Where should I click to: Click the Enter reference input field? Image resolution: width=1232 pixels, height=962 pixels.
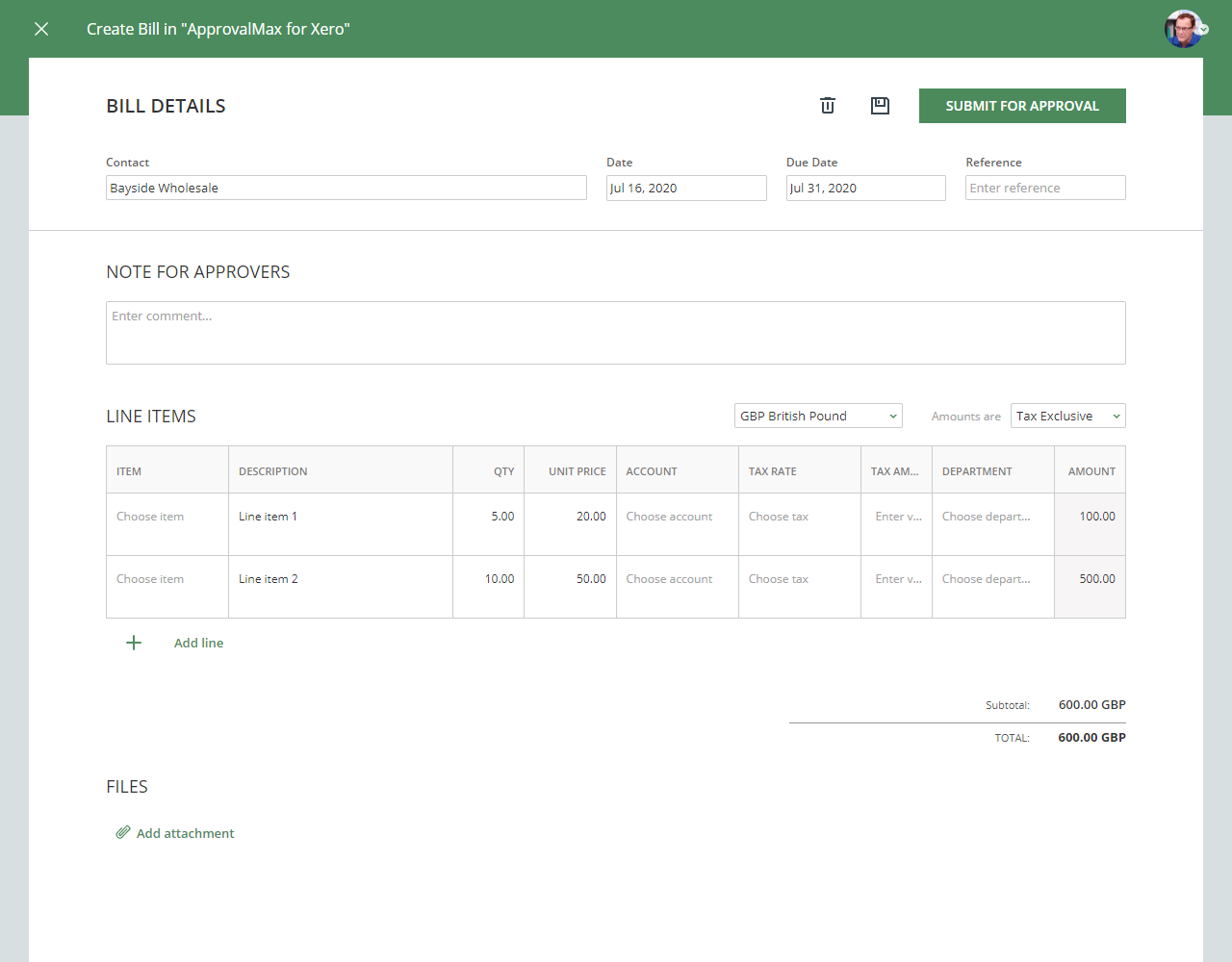pos(1045,188)
